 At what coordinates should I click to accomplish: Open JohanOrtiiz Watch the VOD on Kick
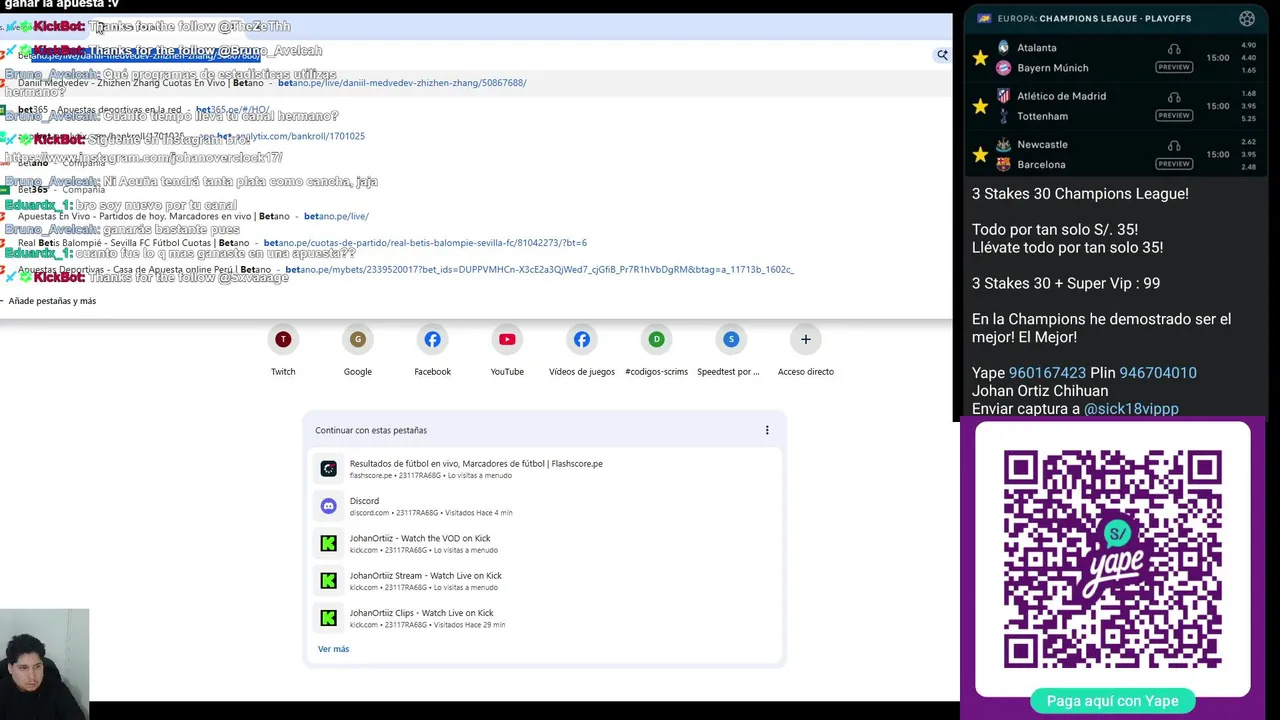(544, 543)
